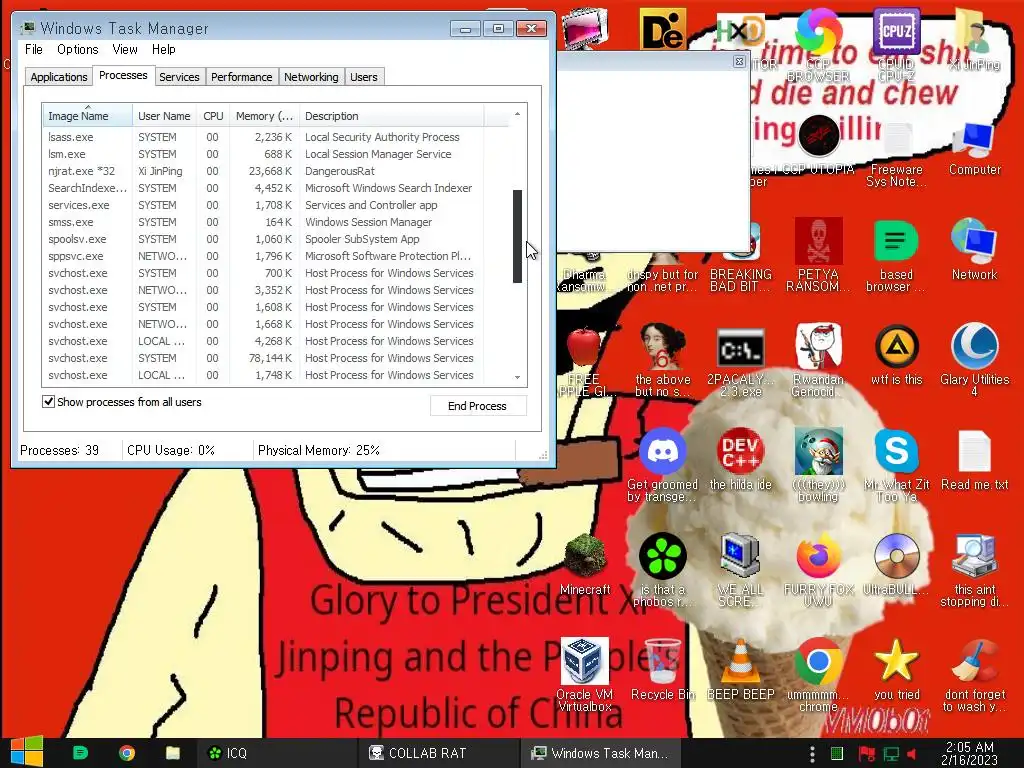1024x768 pixels.
Task: Sort by Description column header
Action: coord(392,116)
